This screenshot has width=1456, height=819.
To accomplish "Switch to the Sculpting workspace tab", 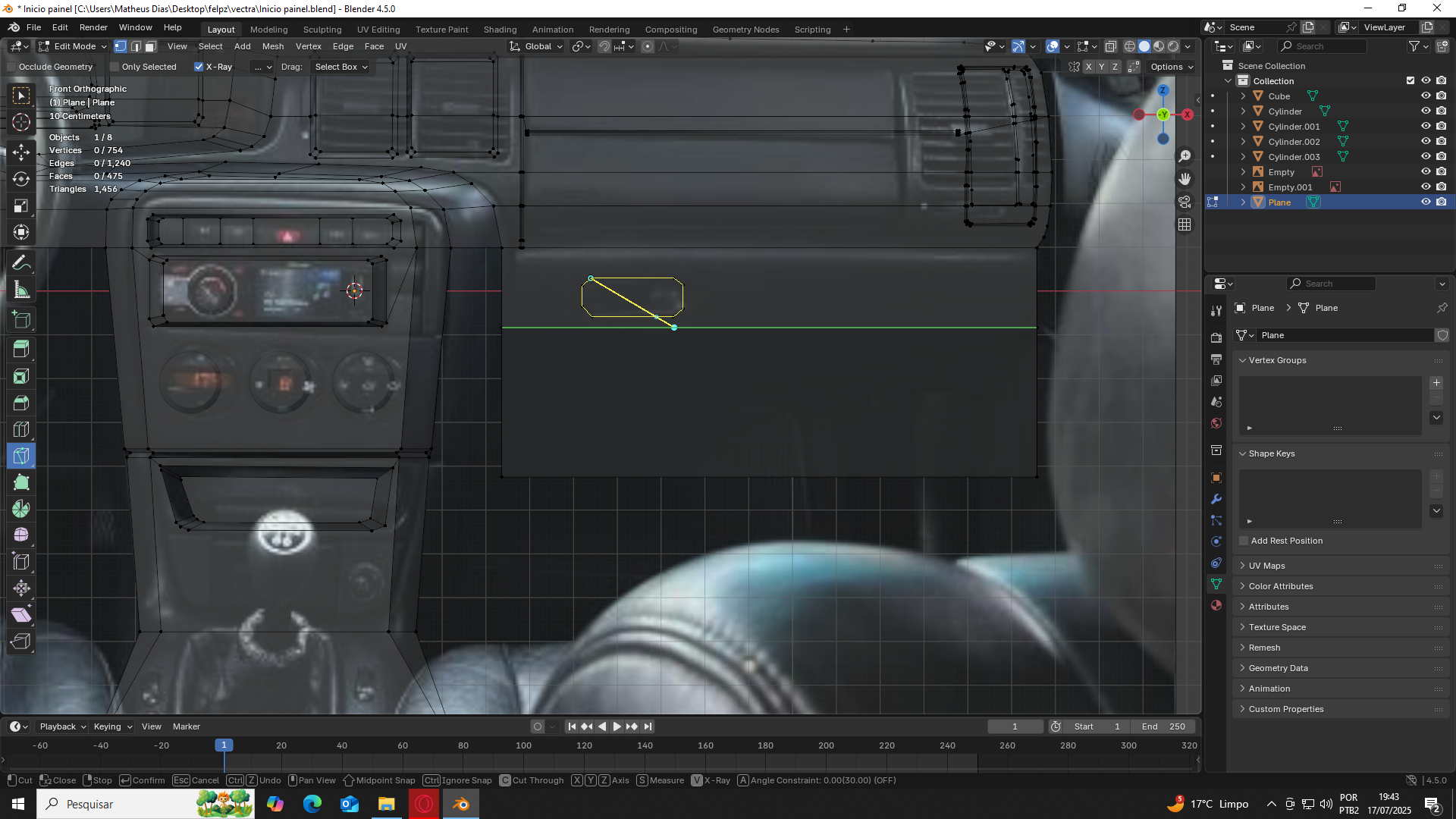I will 322,30.
